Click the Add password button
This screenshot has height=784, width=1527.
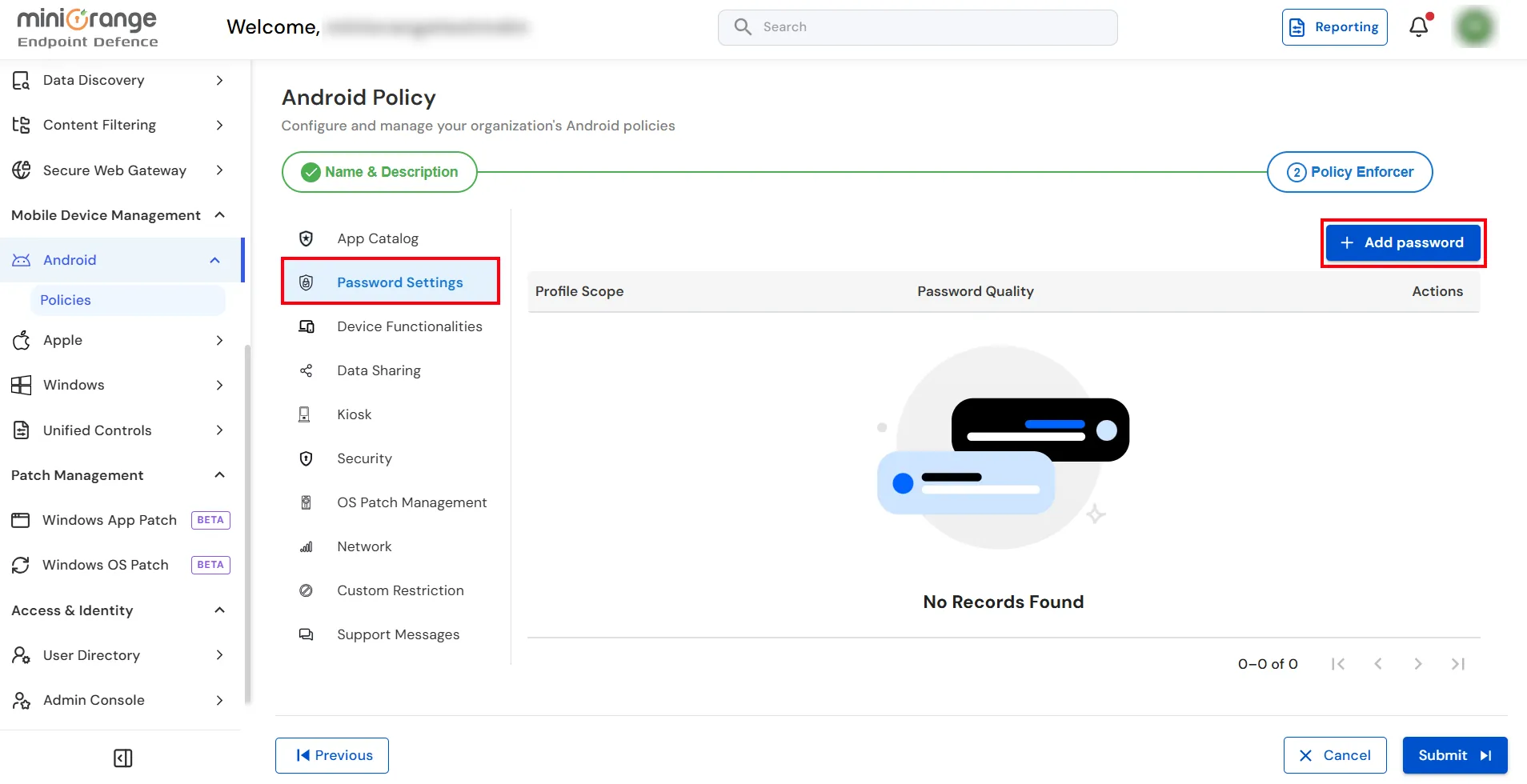(1403, 242)
